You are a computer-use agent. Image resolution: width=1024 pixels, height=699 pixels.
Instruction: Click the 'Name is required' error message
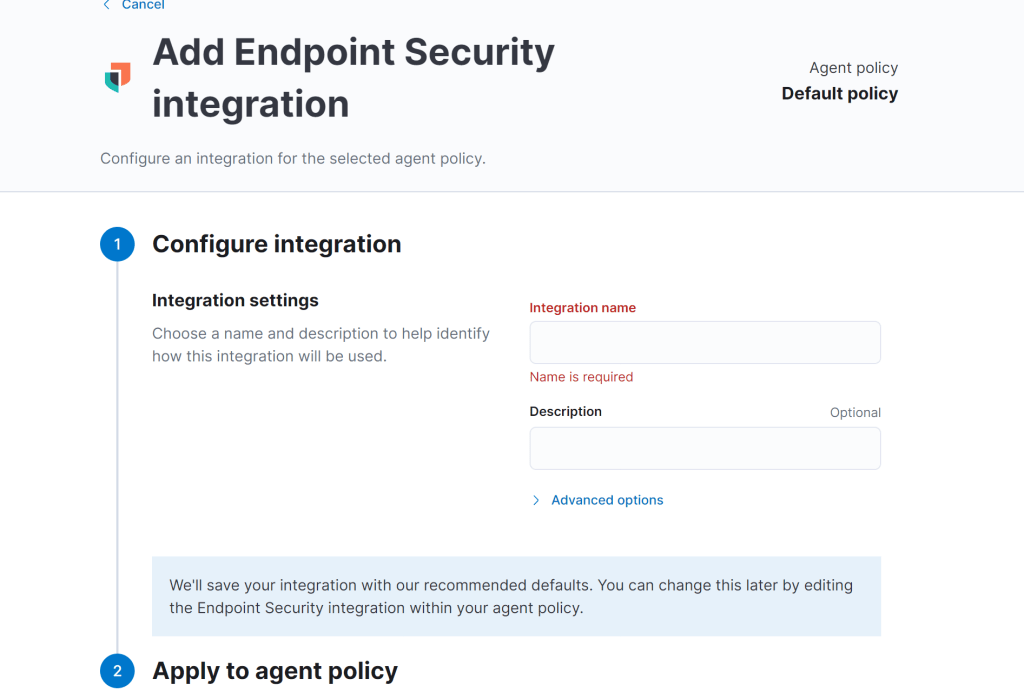(x=581, y=377)
